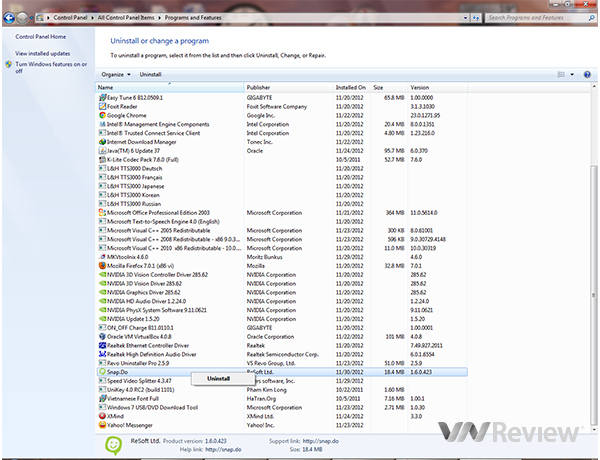Select Microsoft Visual C++ 2005 Redistributable
This screenshot has height=460, width=600.
(x=282, y=230)
